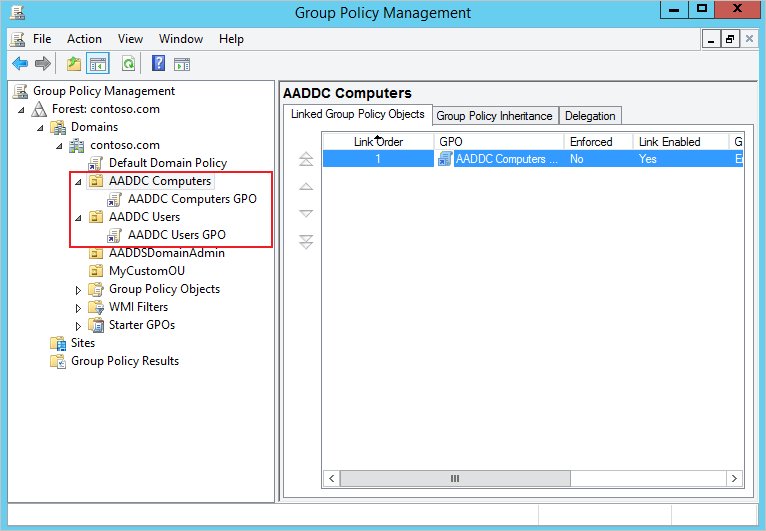Image resolution: width=766 pixels, height=531 pixels.
Task: Click the AADDSDomainAdmin OU folder icon
Action: (96, 254)
